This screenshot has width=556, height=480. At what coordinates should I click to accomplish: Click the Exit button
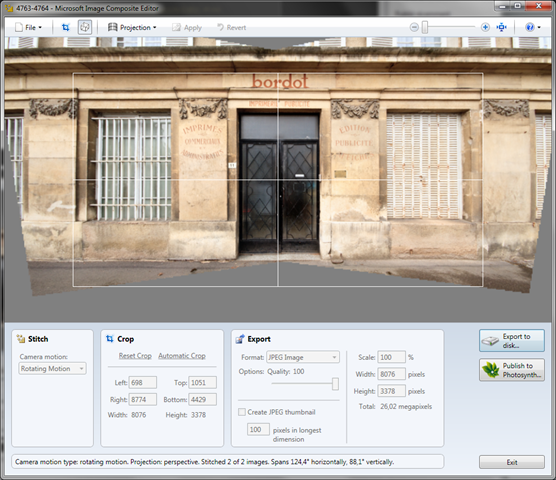point(512,462)
